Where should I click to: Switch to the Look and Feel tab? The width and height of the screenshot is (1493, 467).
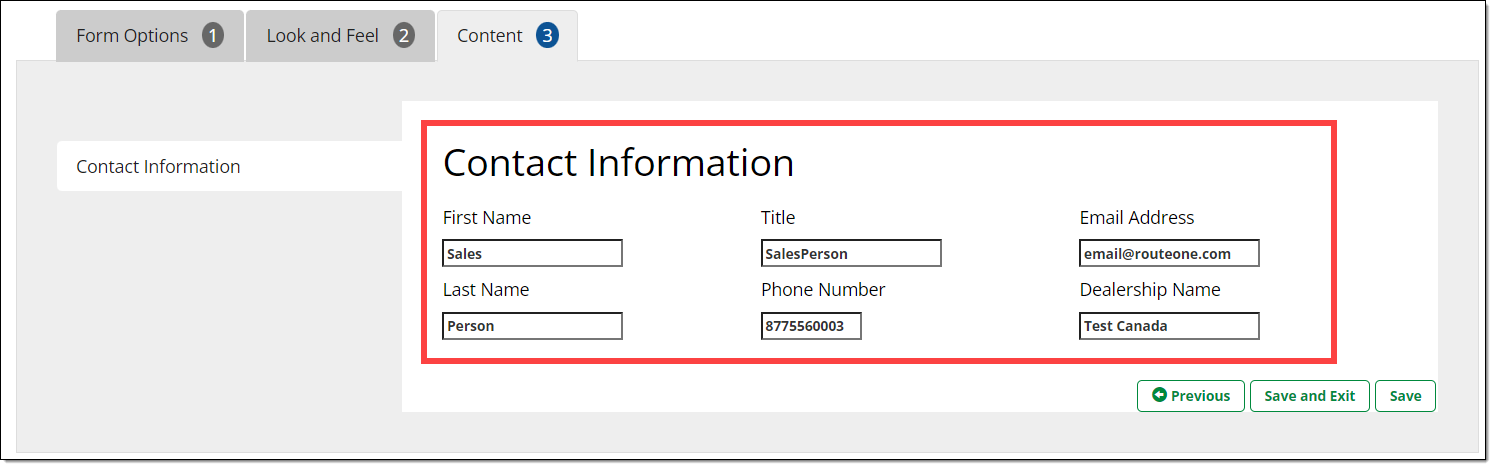tap(323, 36)
